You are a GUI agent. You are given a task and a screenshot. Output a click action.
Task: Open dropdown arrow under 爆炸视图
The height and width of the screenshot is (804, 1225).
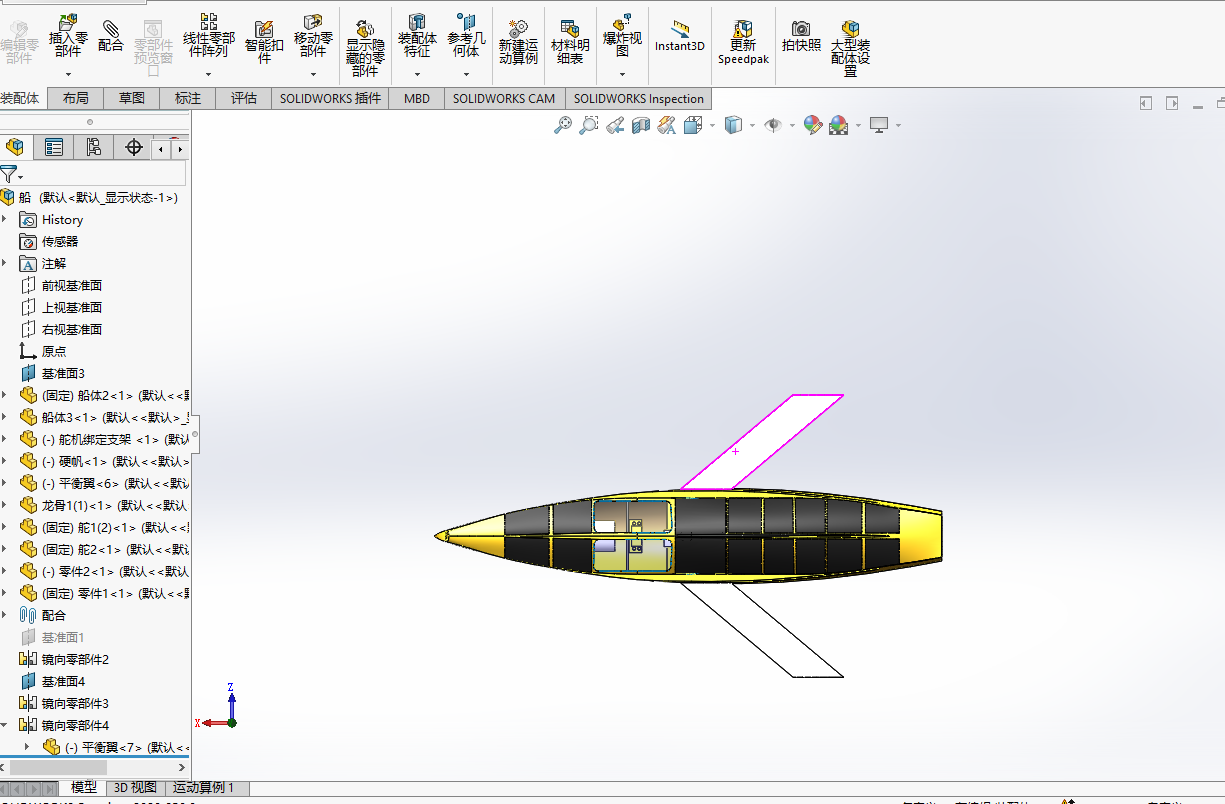click(622, 74)
